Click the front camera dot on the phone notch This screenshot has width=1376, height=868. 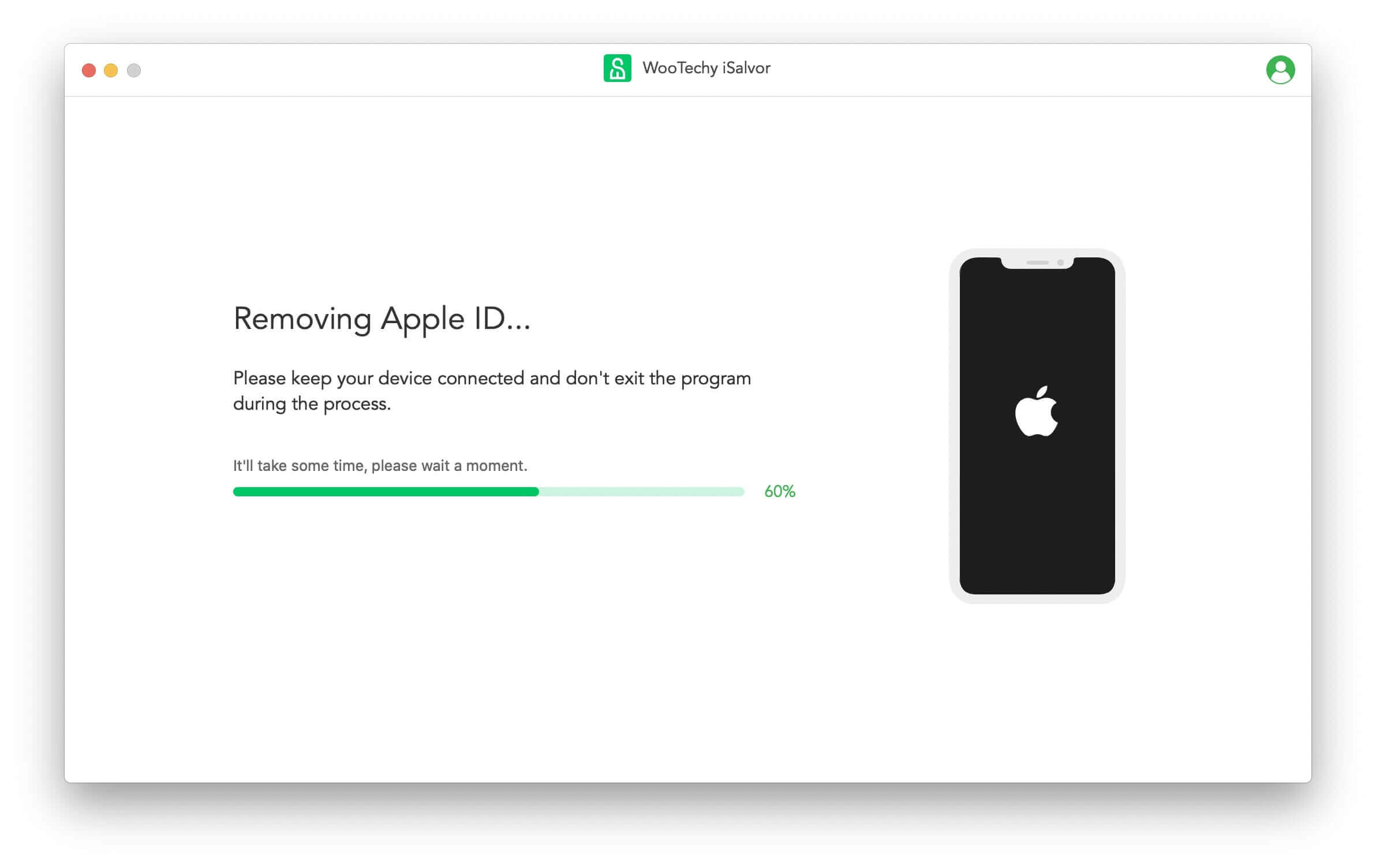[x=1060, y=263]
